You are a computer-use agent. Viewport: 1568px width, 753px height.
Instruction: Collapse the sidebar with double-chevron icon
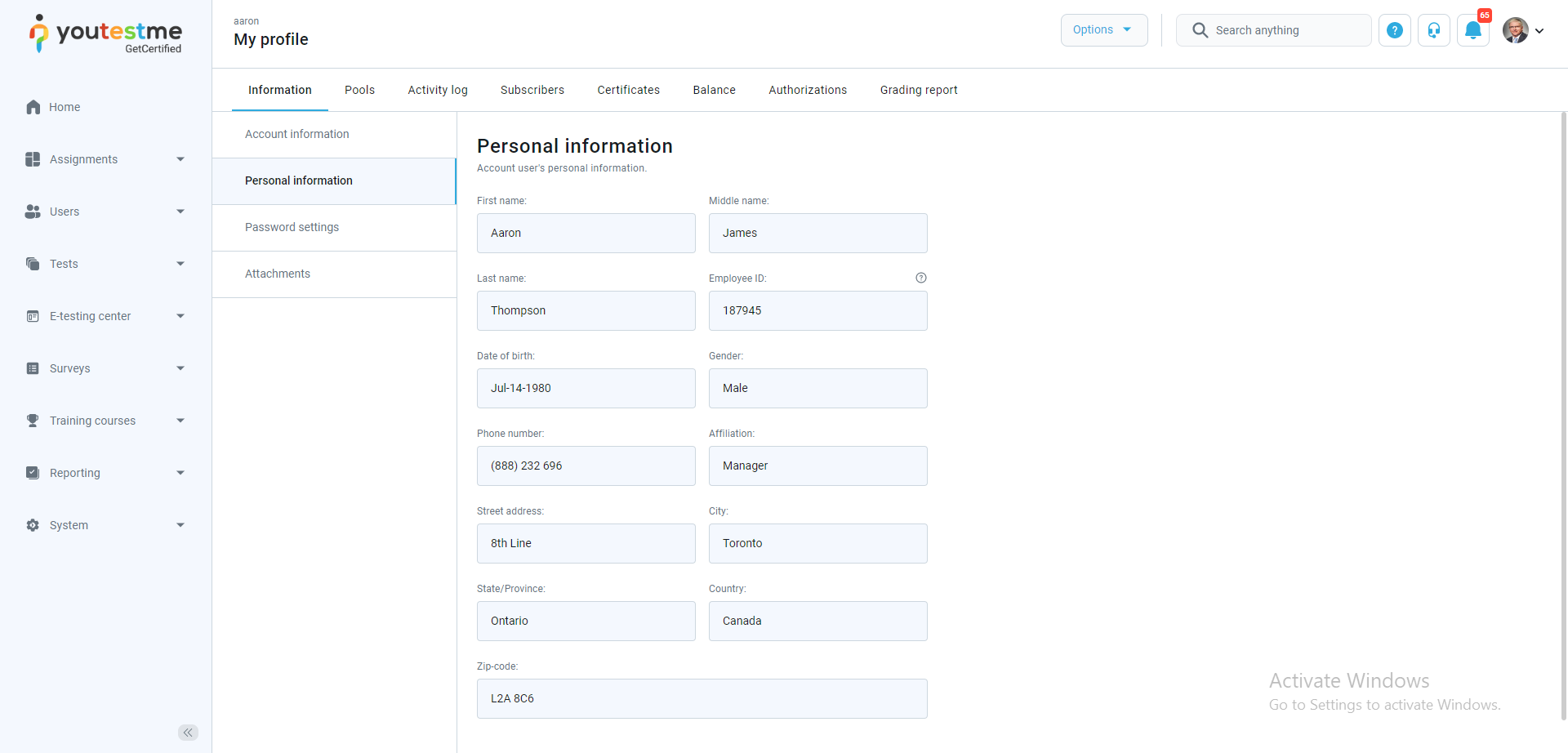pyautogui.click(x=188, y=733)
